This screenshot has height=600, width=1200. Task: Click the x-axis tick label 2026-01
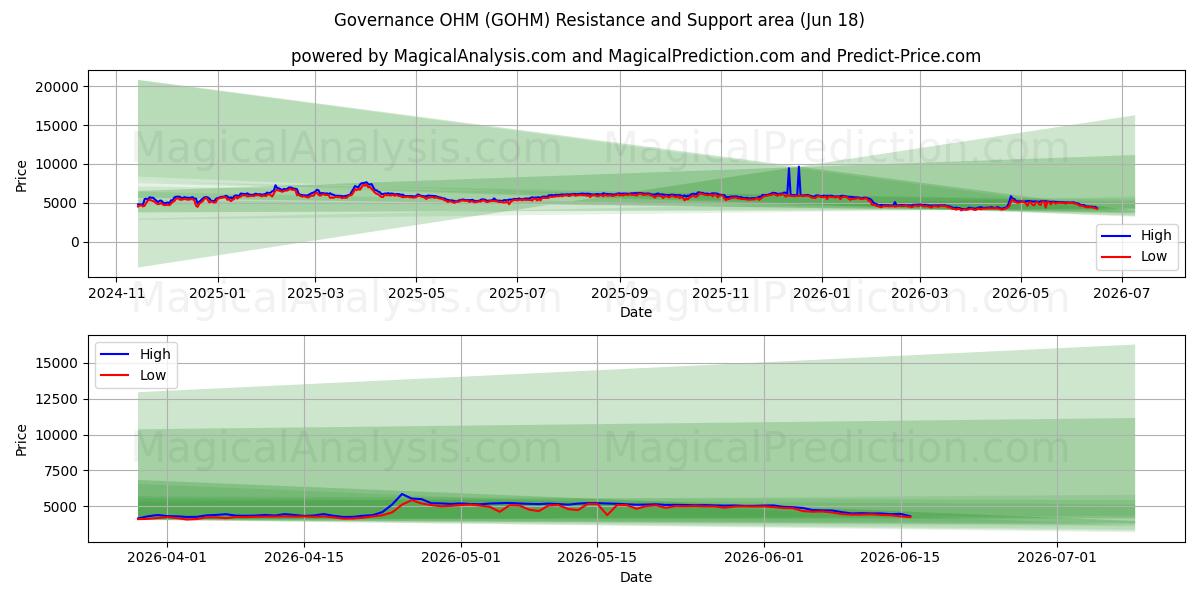click(821, 293)
